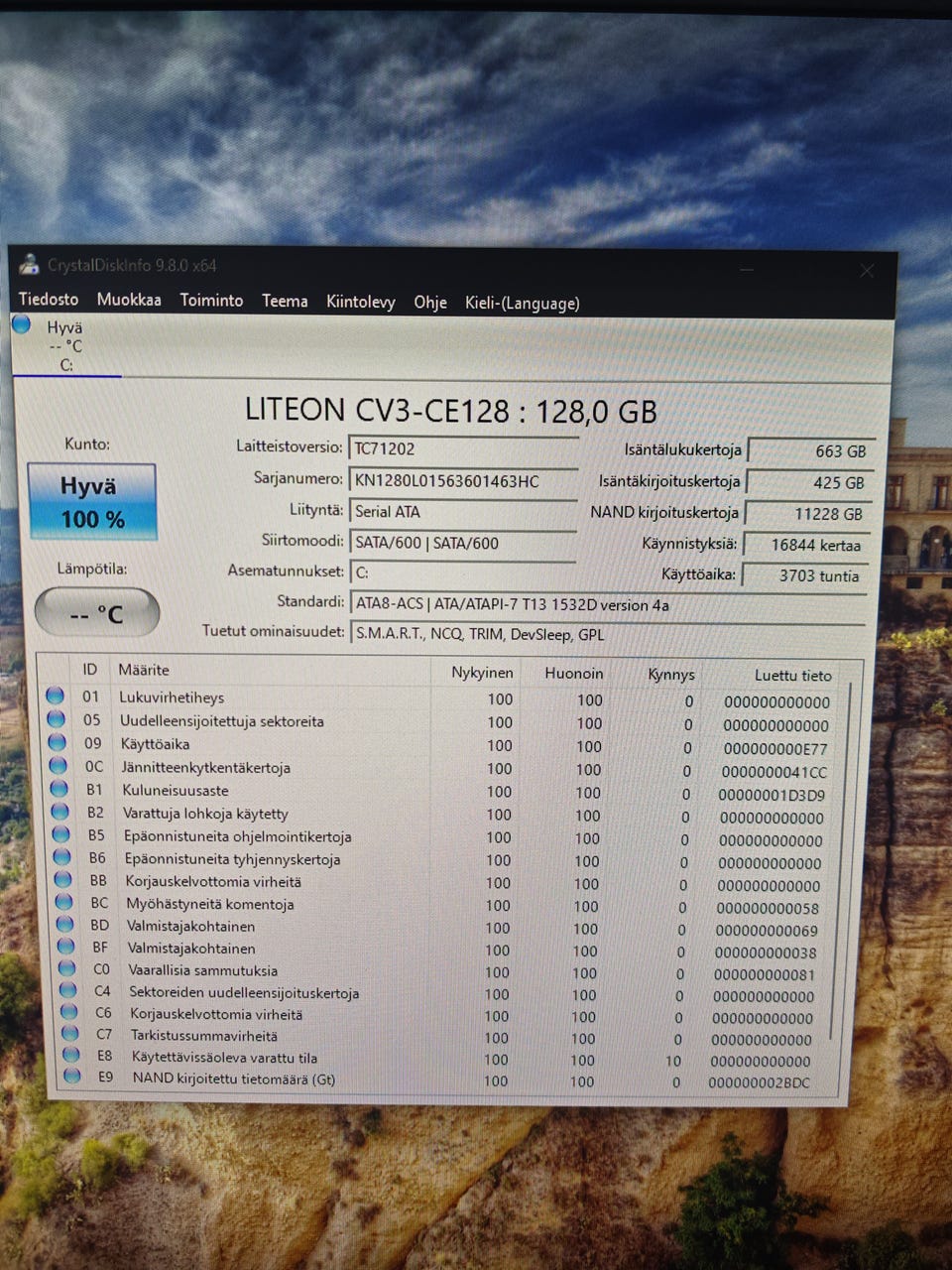Viewport: 952px width, 1270px height.
Task: Click the Luettu tieto column header
Action: coord(792,676)
